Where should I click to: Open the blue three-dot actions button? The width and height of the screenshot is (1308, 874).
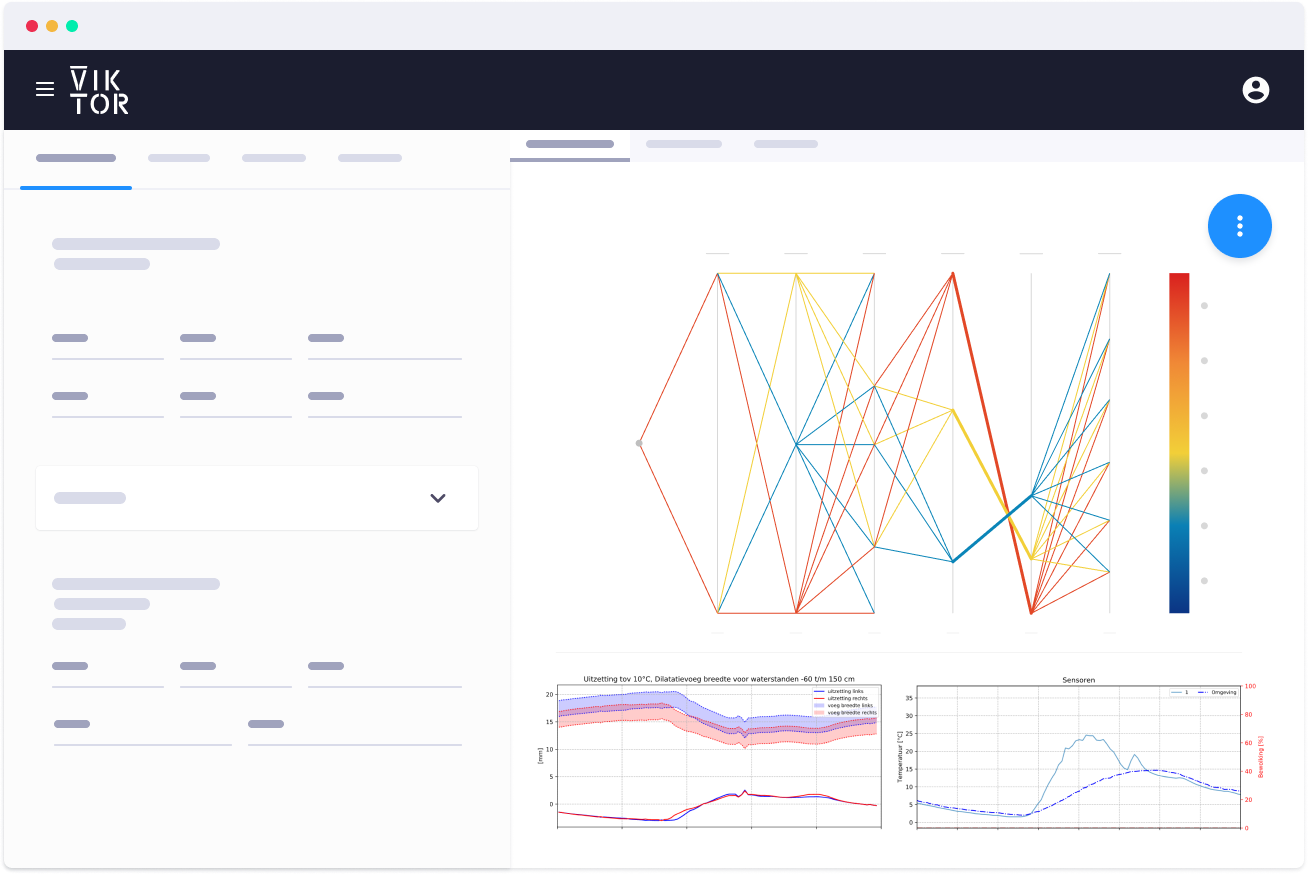click(1240, 226)
